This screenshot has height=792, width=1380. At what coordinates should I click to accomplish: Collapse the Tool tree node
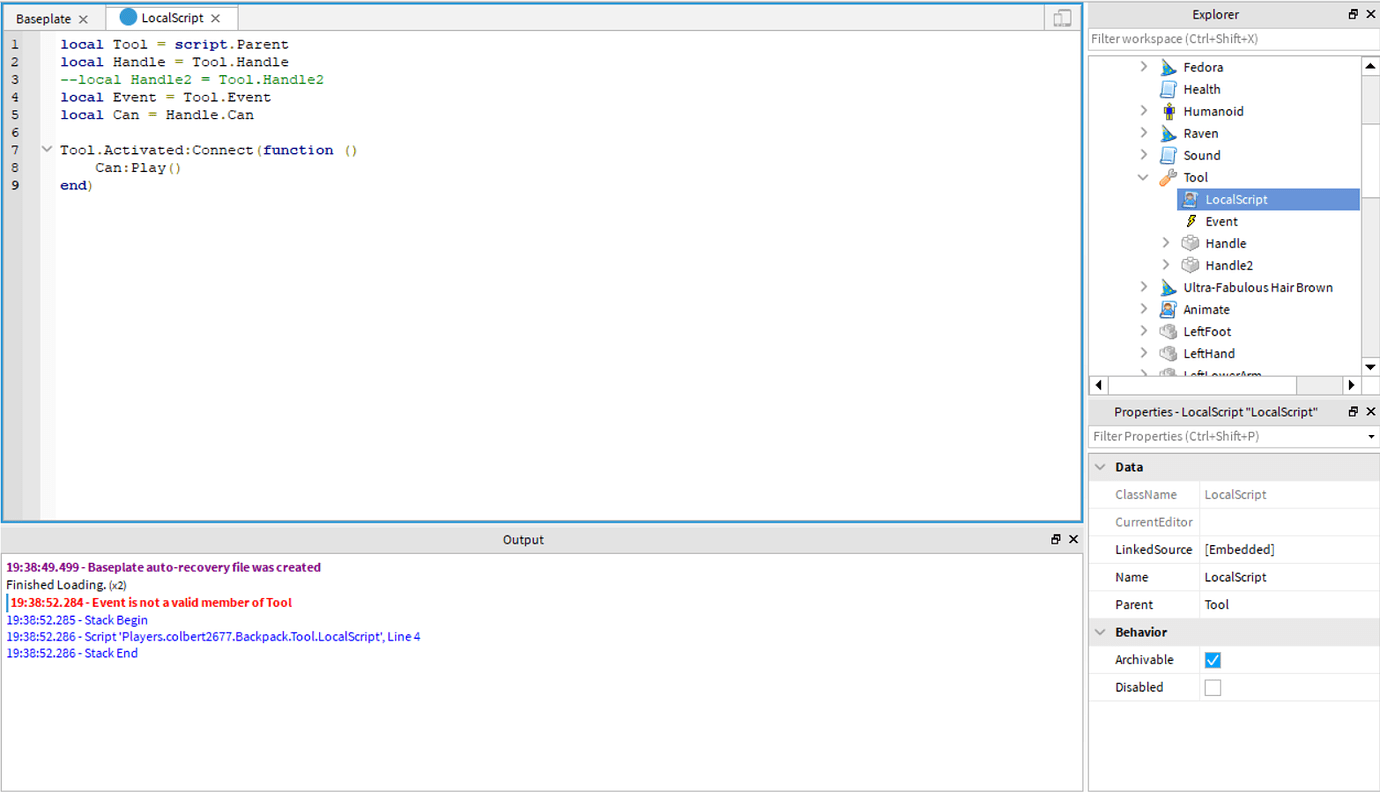pyautogui.click(x=1144, y=177)
